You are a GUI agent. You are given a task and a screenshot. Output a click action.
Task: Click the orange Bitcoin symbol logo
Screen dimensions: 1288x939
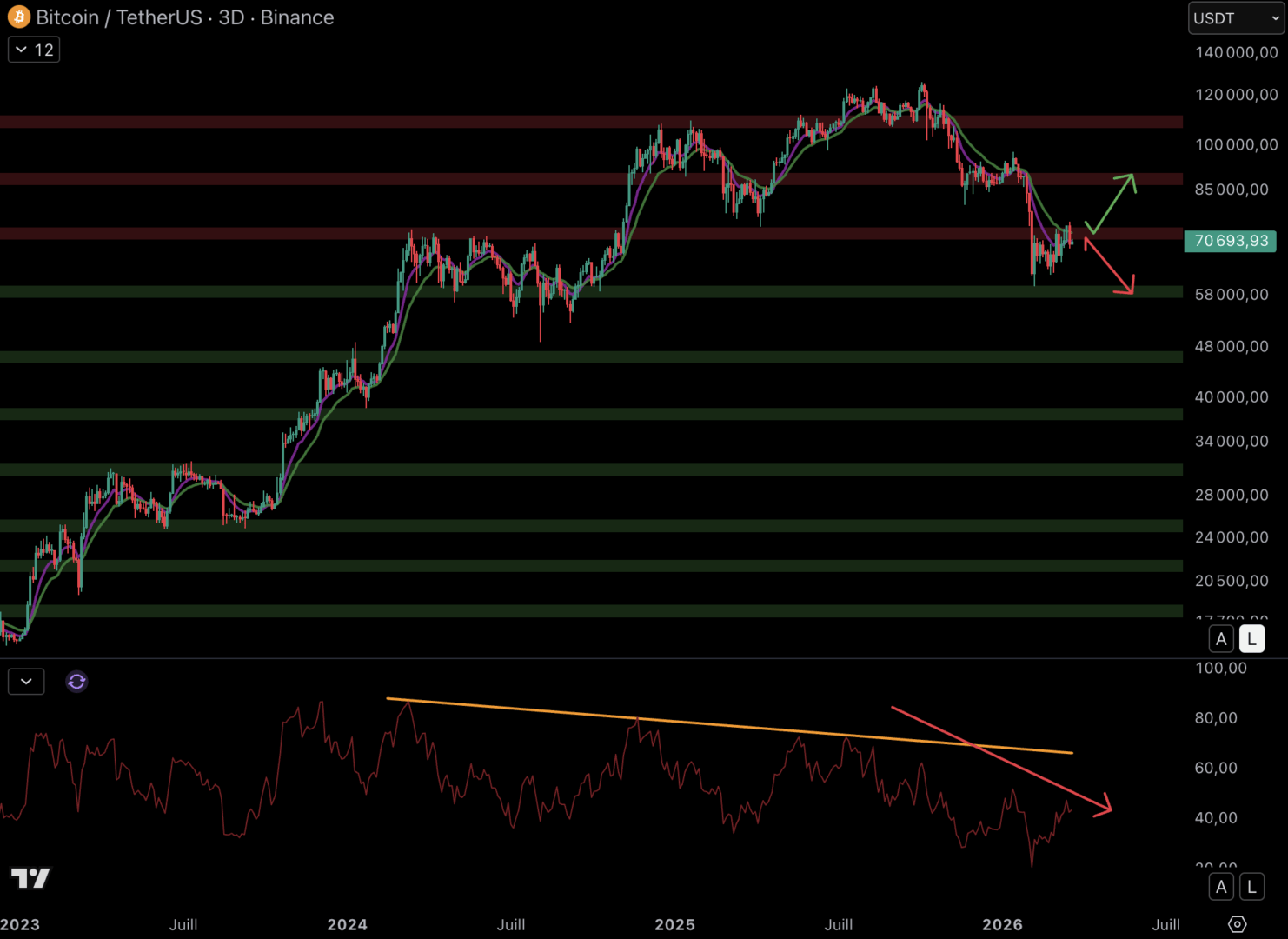18,17
